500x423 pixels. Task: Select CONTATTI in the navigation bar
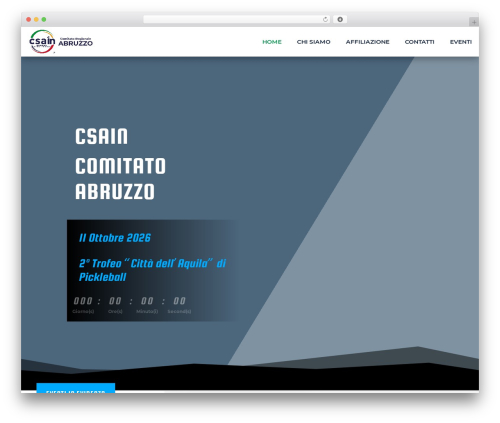coord(419,42)
